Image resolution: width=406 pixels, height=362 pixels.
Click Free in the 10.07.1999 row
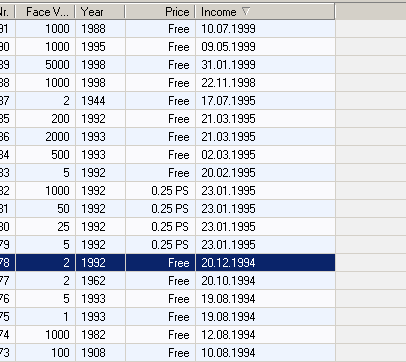point(179,29)
